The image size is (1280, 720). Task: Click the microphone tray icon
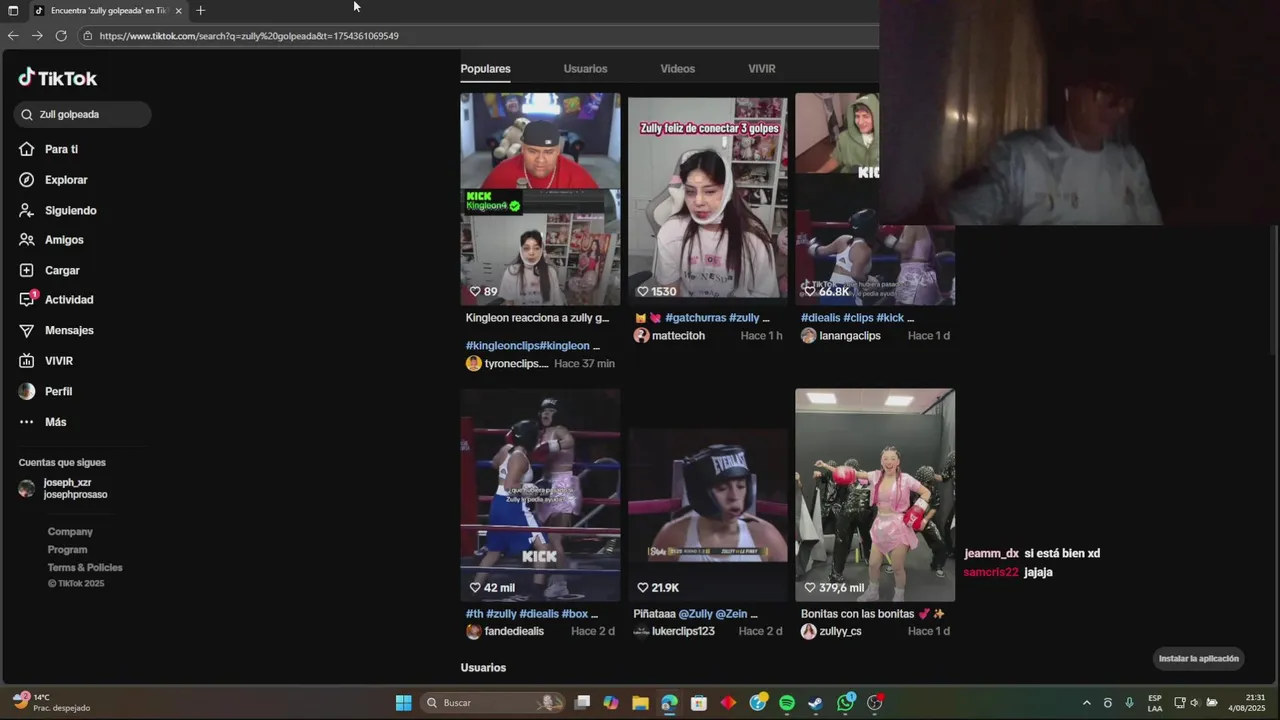(1129, 703)
